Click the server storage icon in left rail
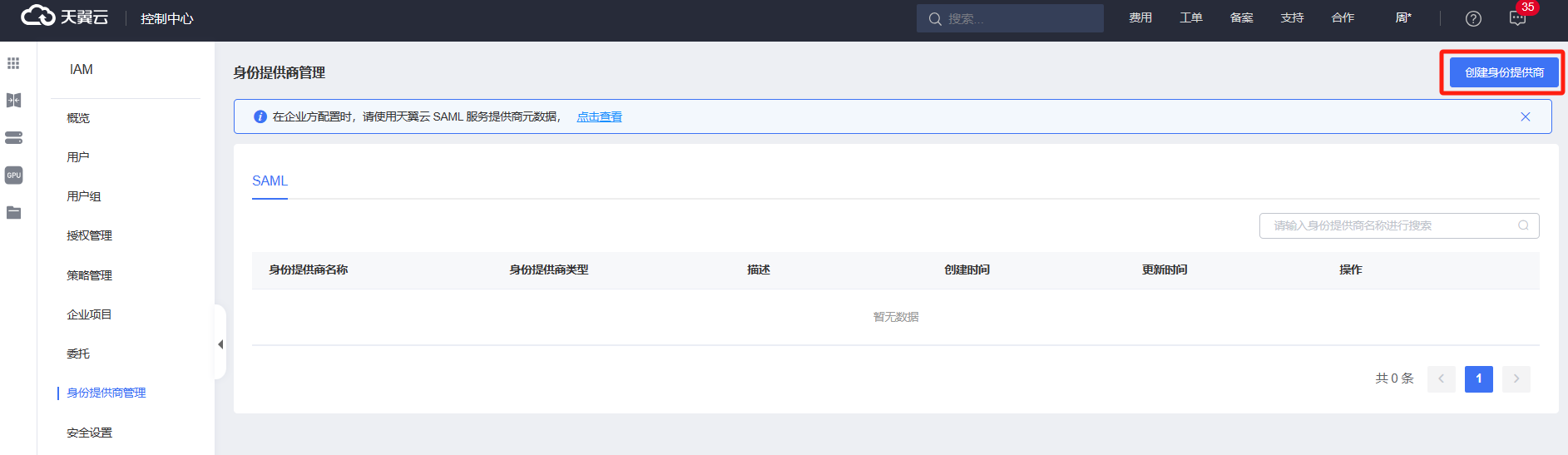Viewport: 1568px width, 455px height. point(13,138)
